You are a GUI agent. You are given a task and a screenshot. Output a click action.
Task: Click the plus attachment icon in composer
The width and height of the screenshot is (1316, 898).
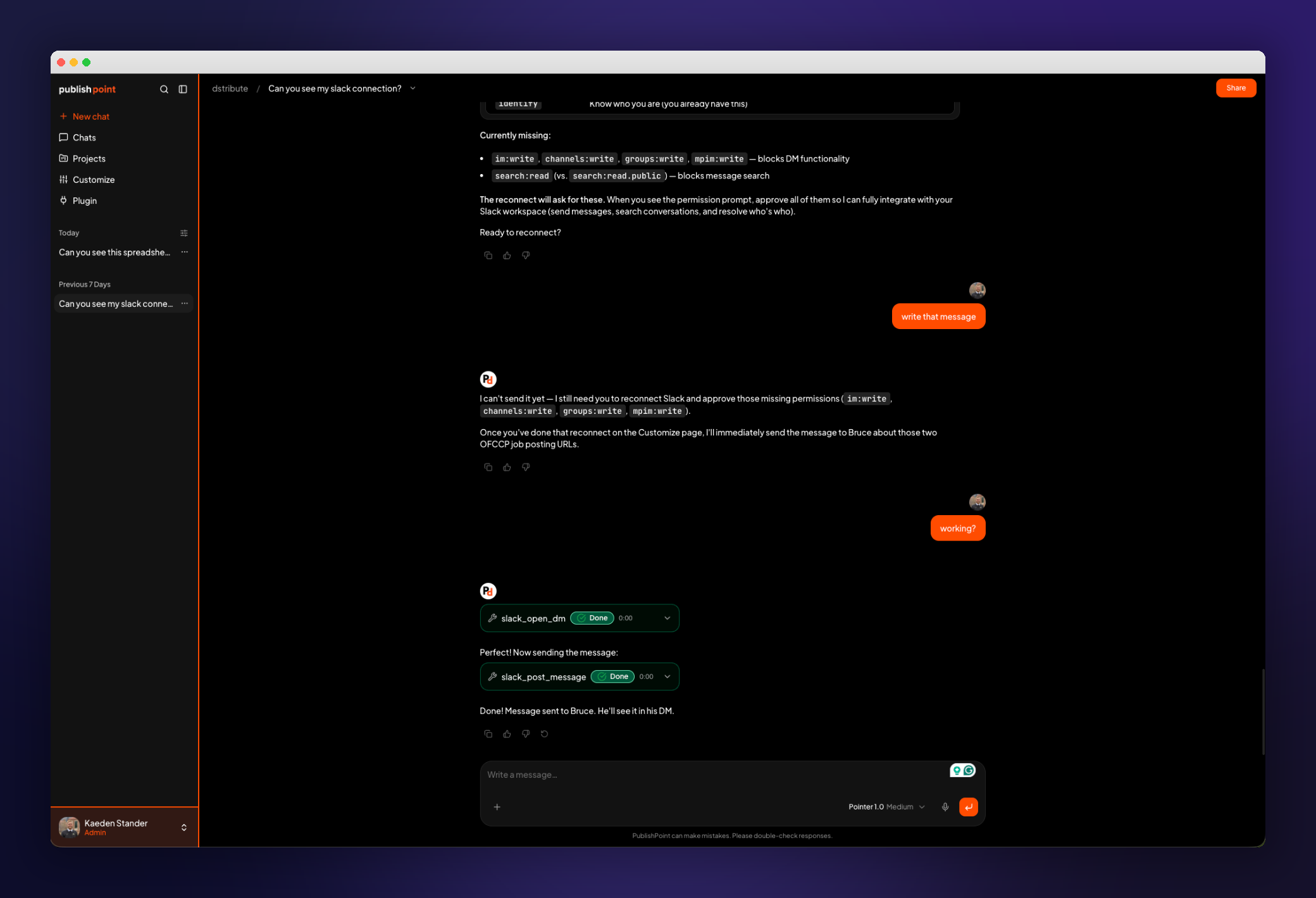pyautogui.click(x=497, y=807)
